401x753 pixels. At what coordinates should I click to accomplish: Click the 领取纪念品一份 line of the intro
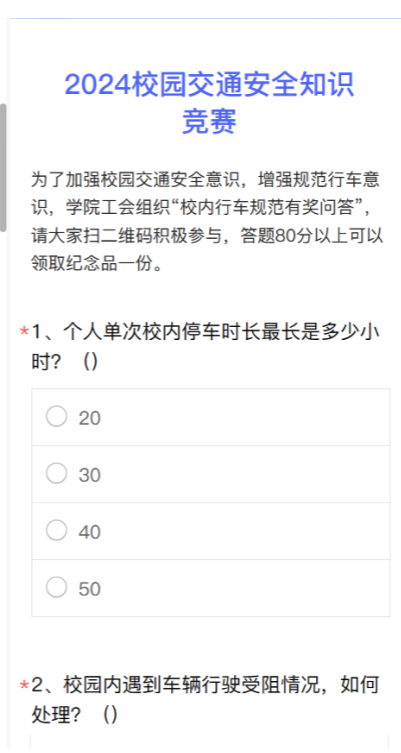point(98,264)
